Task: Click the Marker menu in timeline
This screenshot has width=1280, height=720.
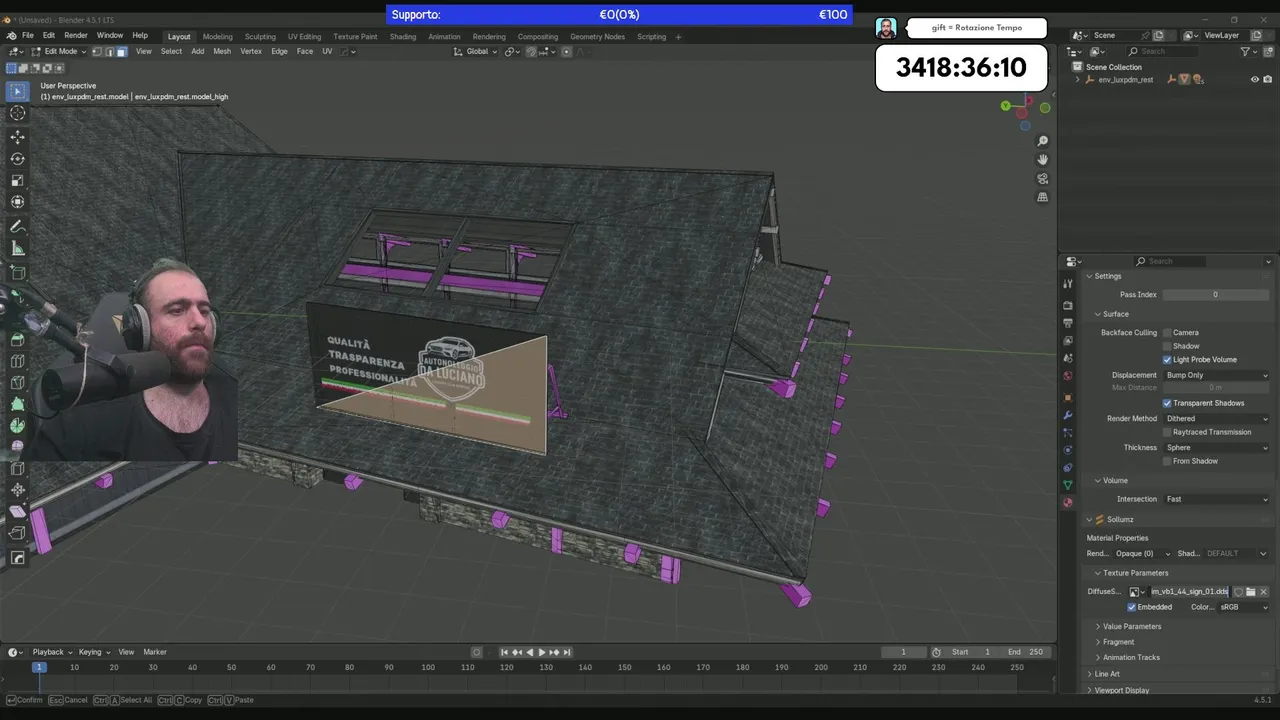Action: (154, 652)
